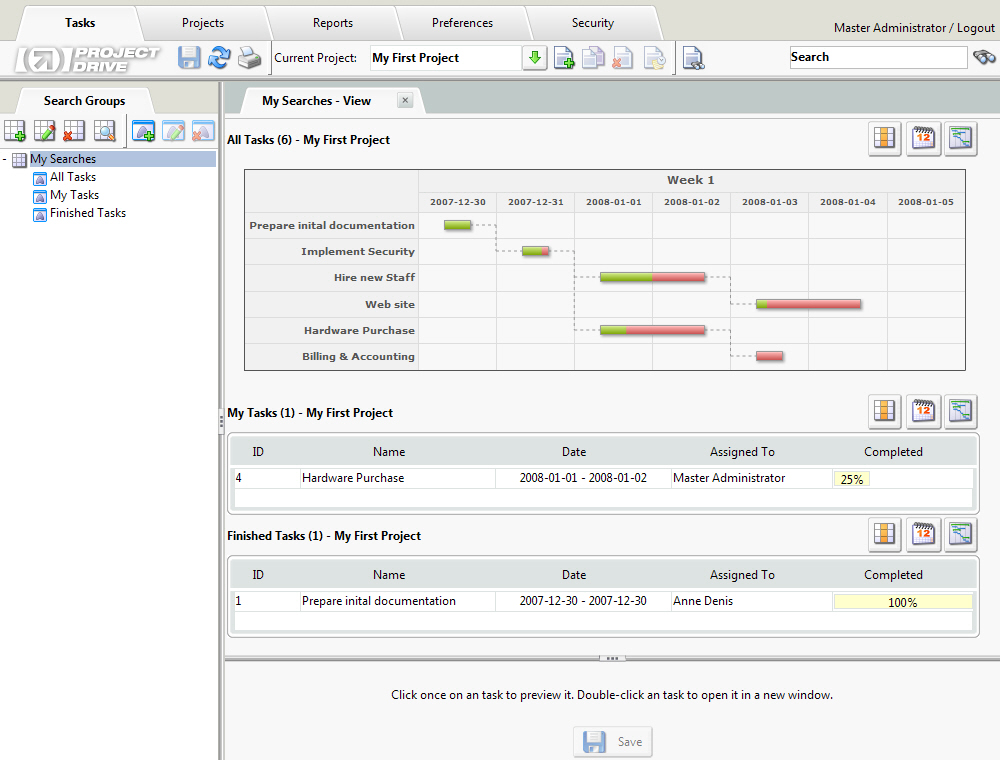Select the Implement Security Gantt bar

click(536, 251)
